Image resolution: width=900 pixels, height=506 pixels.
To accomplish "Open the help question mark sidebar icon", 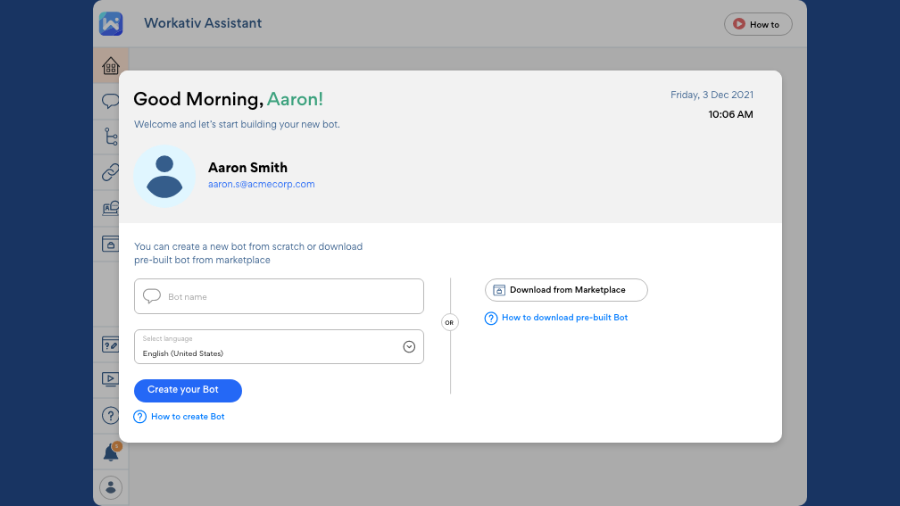I will (111, 415).
